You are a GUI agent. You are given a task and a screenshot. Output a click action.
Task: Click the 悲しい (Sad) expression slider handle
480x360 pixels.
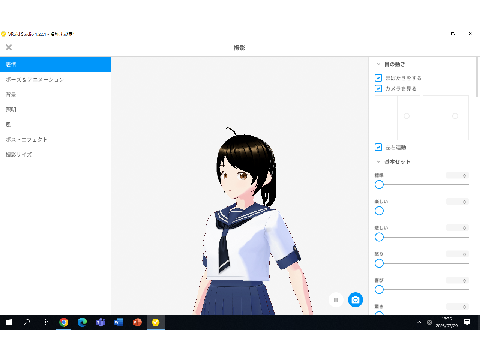[379, 237]
